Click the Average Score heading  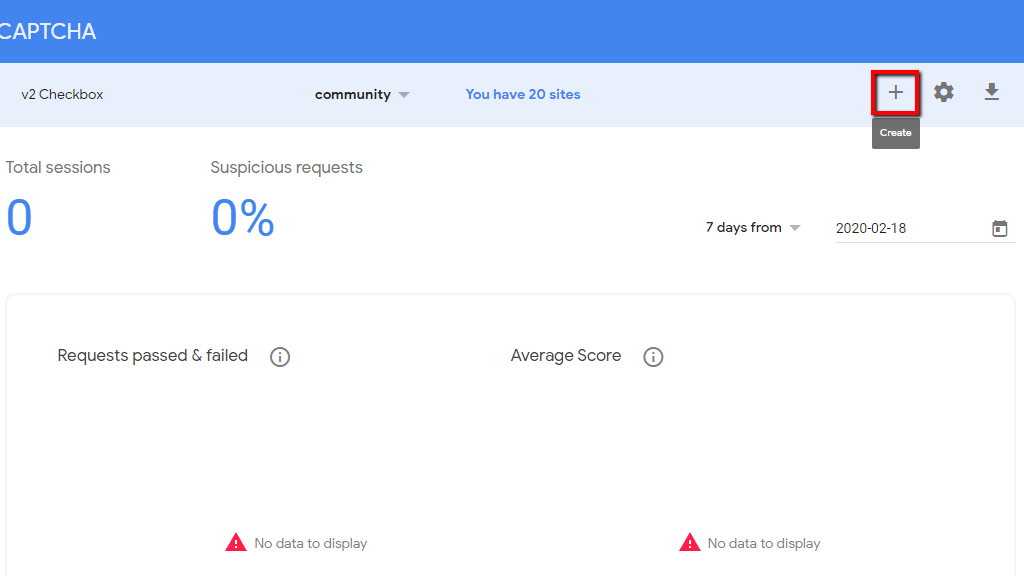click(566, 355)
